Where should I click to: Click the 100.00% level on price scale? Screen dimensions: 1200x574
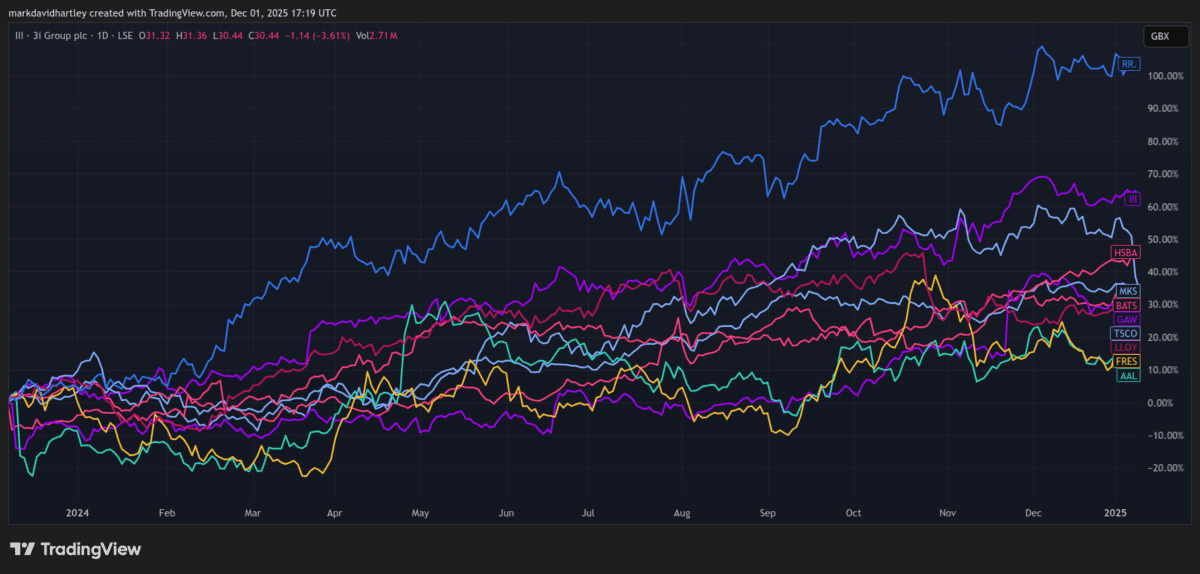click(1168, 76)
